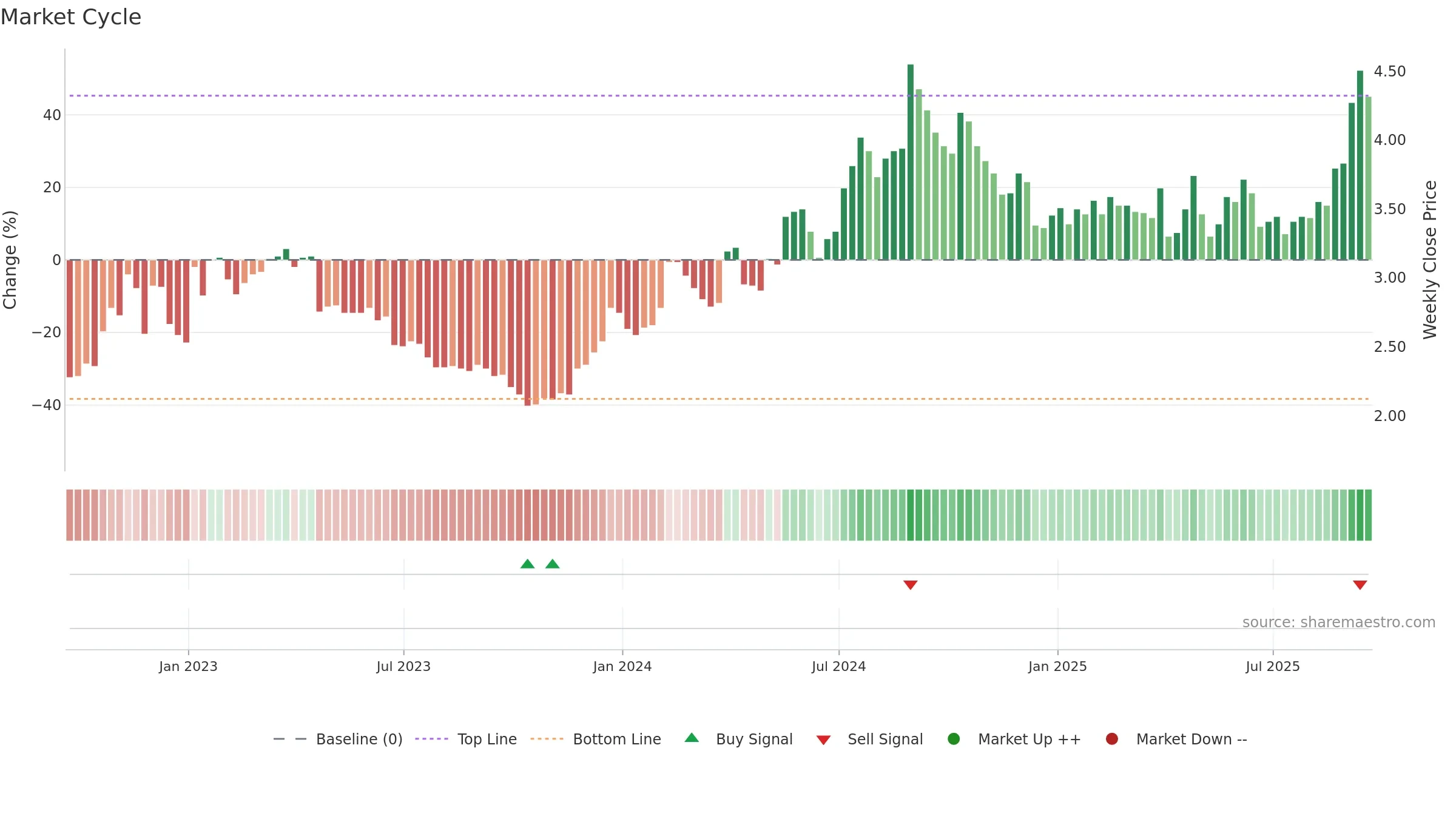Screen dimensions: 1456x819
Task: Toggle the Top Line legend dash
Action: [431, 739]
